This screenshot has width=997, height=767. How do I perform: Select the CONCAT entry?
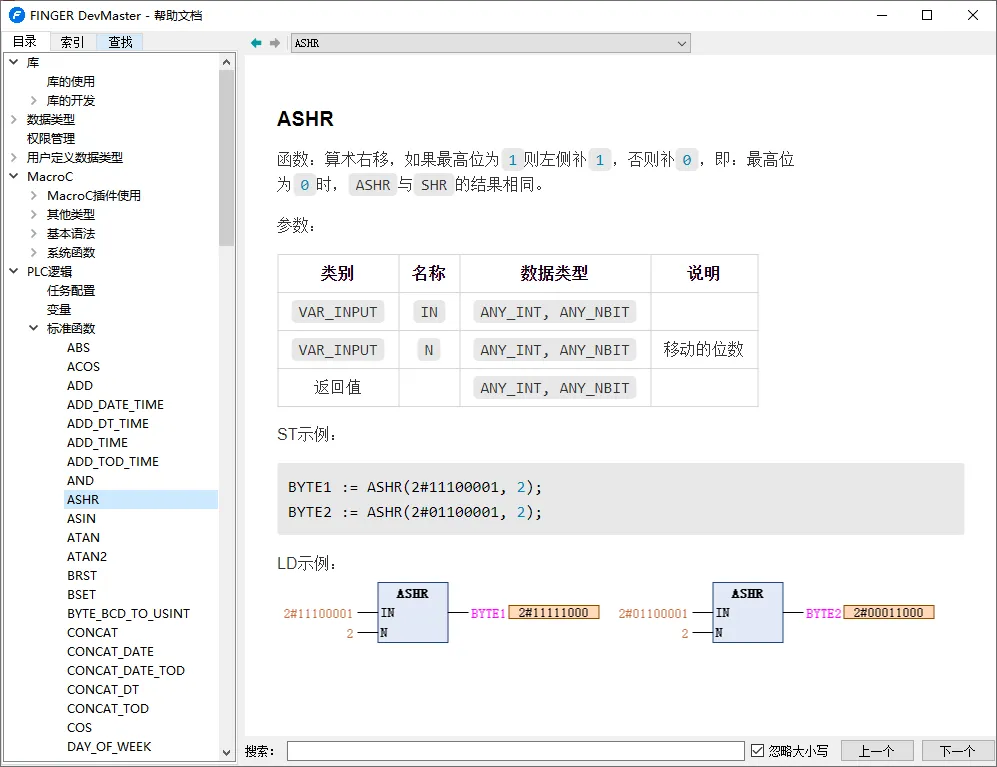[92, 633]
